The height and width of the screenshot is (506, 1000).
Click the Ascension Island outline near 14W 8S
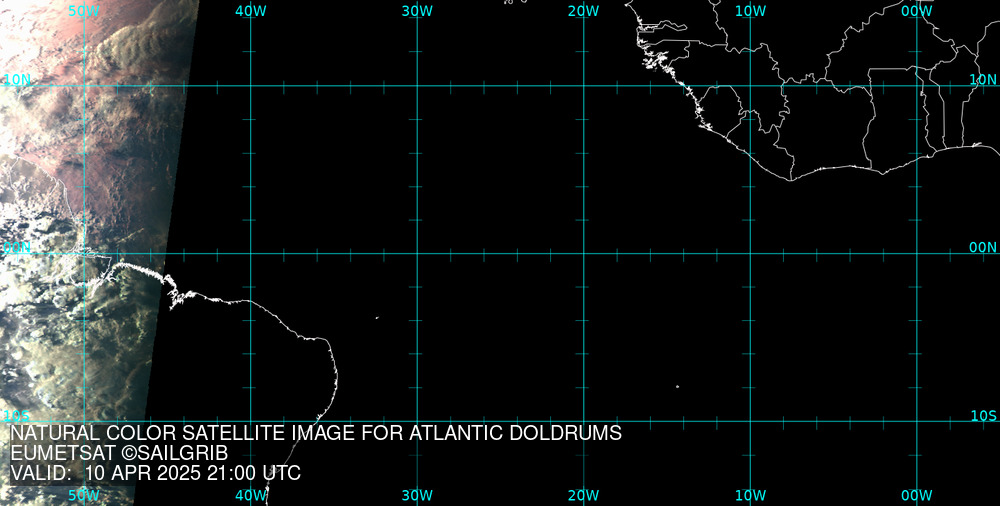coord(677,386)
